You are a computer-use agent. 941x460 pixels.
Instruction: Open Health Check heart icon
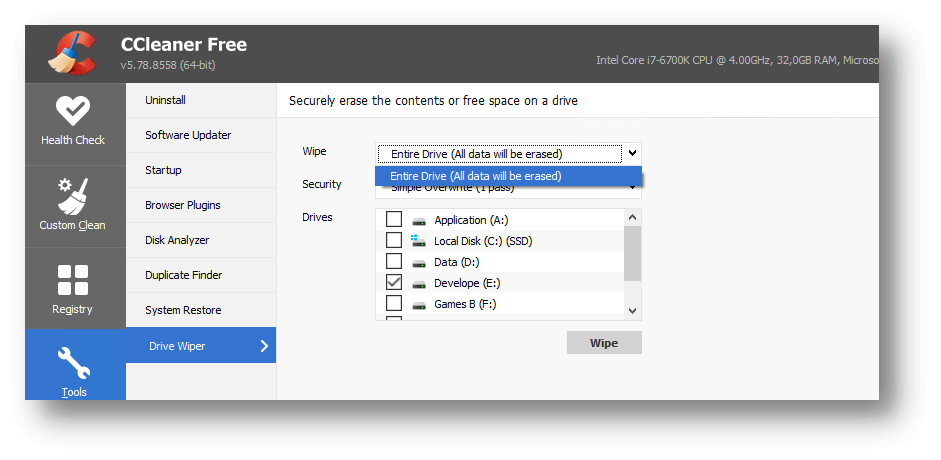point(73,112)
